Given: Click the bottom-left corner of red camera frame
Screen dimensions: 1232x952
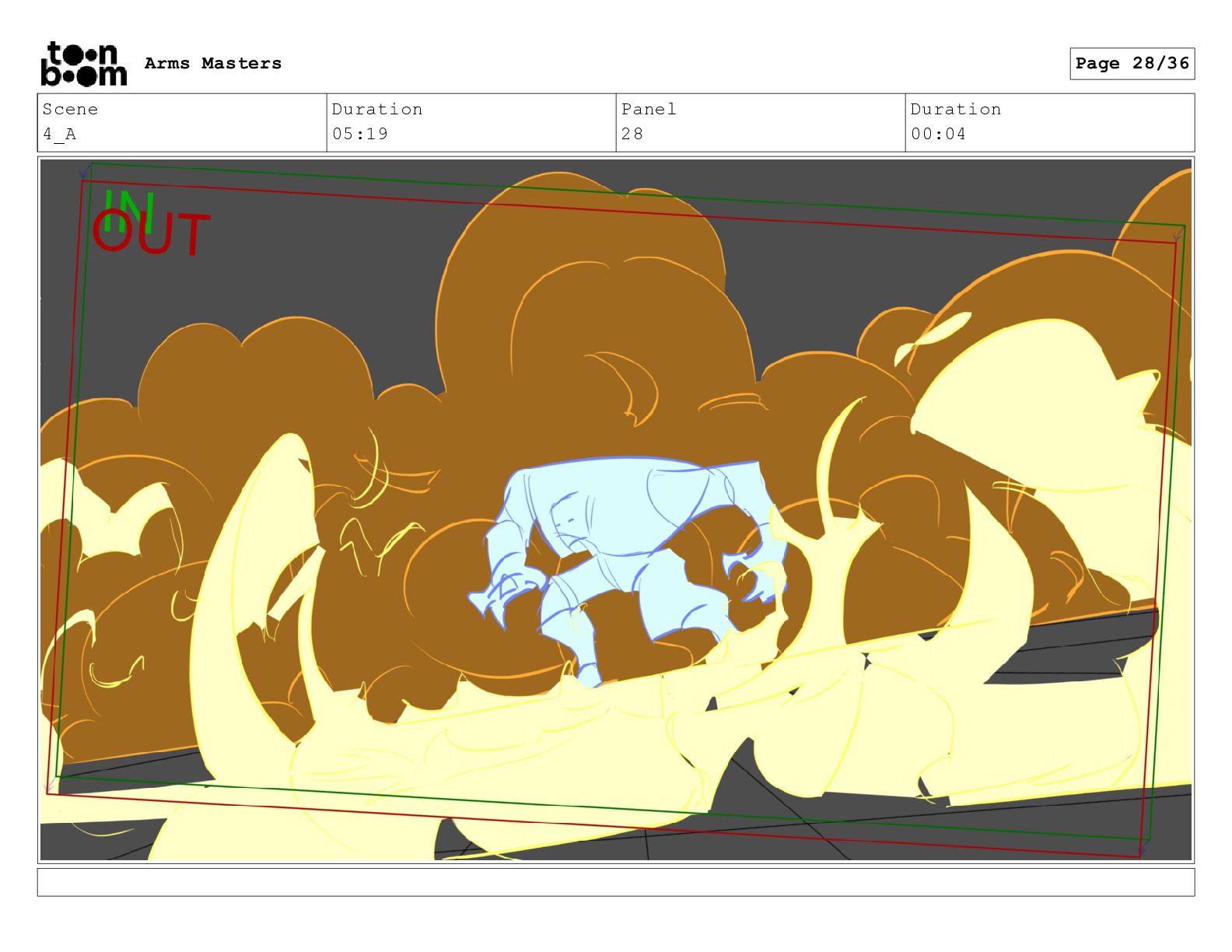Looking at the screenshot, I should 47,793.
